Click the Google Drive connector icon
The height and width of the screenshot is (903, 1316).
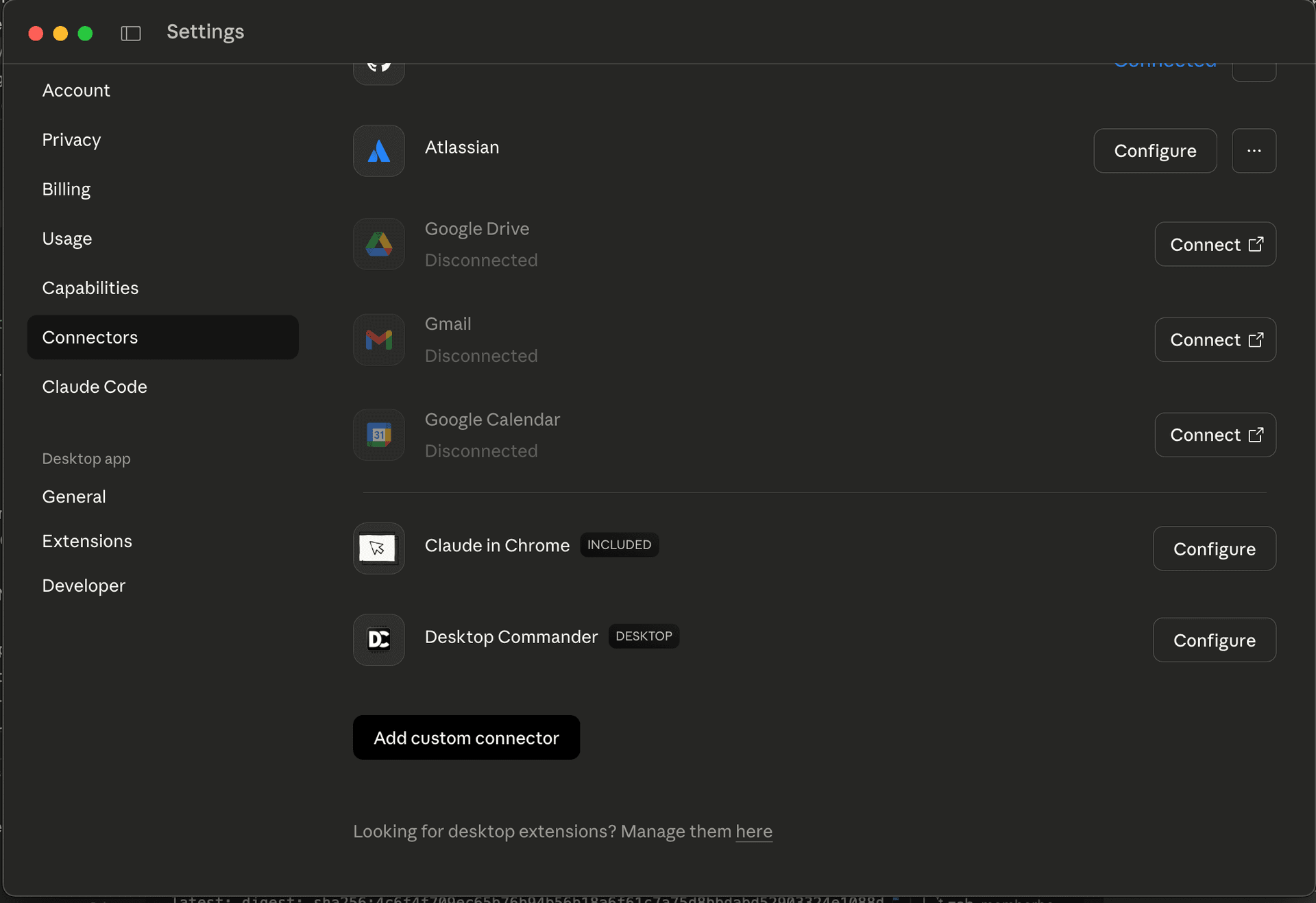click(x=378, y=244)
